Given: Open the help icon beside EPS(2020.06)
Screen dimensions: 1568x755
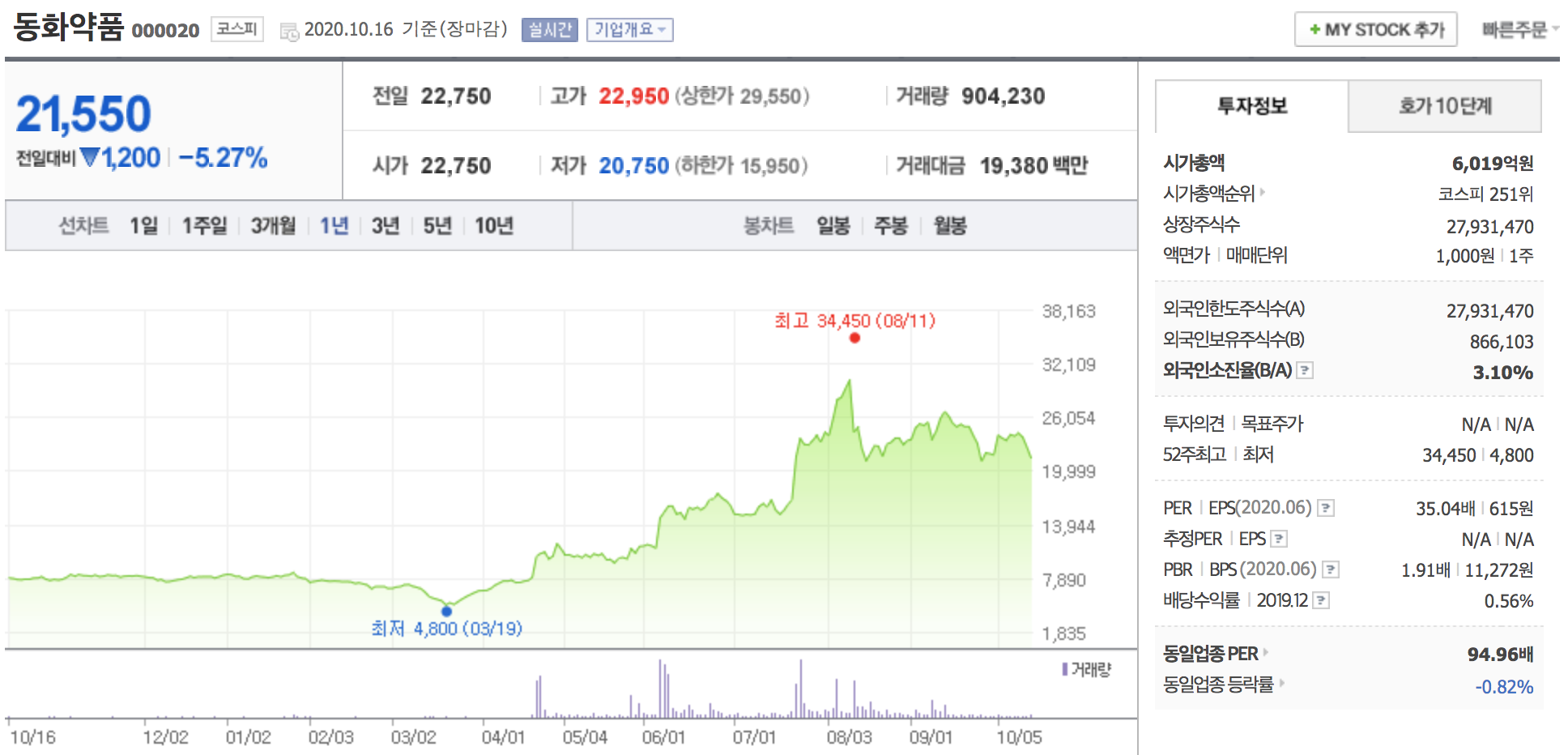Looking at the screenshot, I should (1326, 508).
